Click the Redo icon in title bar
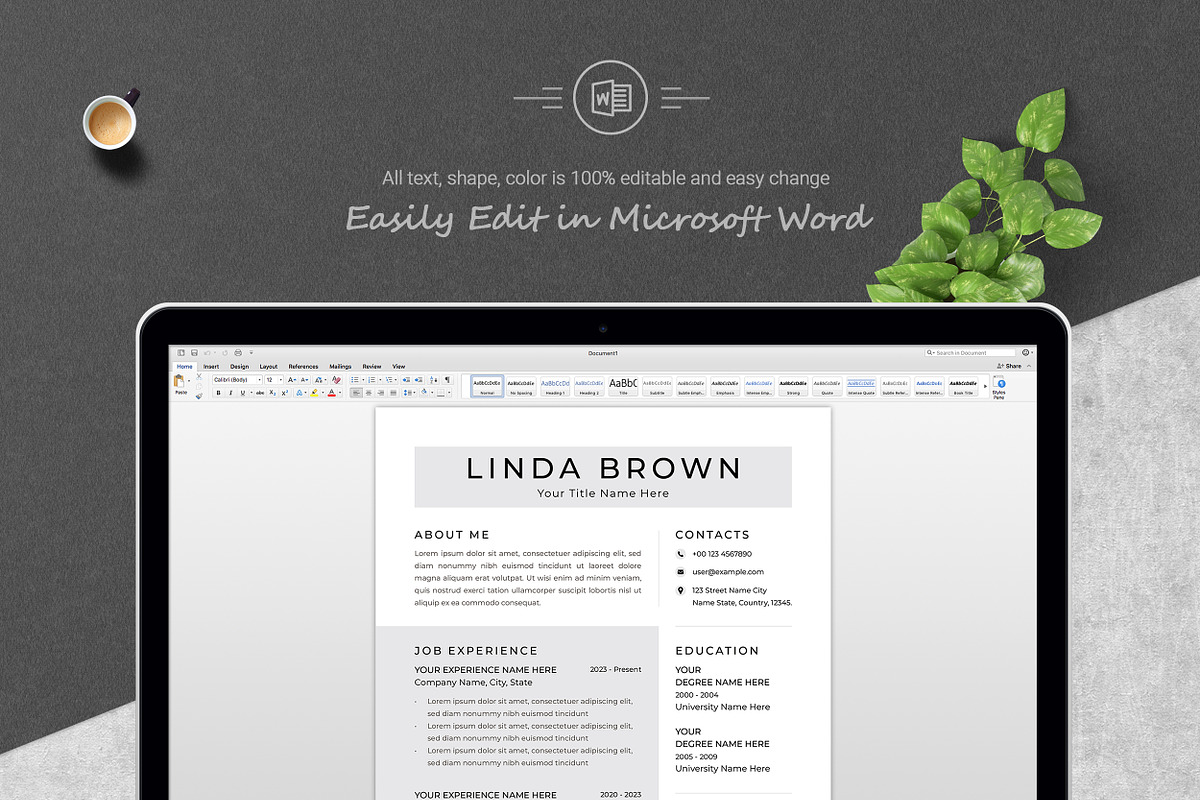 pyautogui.click(x=225, y=353)
